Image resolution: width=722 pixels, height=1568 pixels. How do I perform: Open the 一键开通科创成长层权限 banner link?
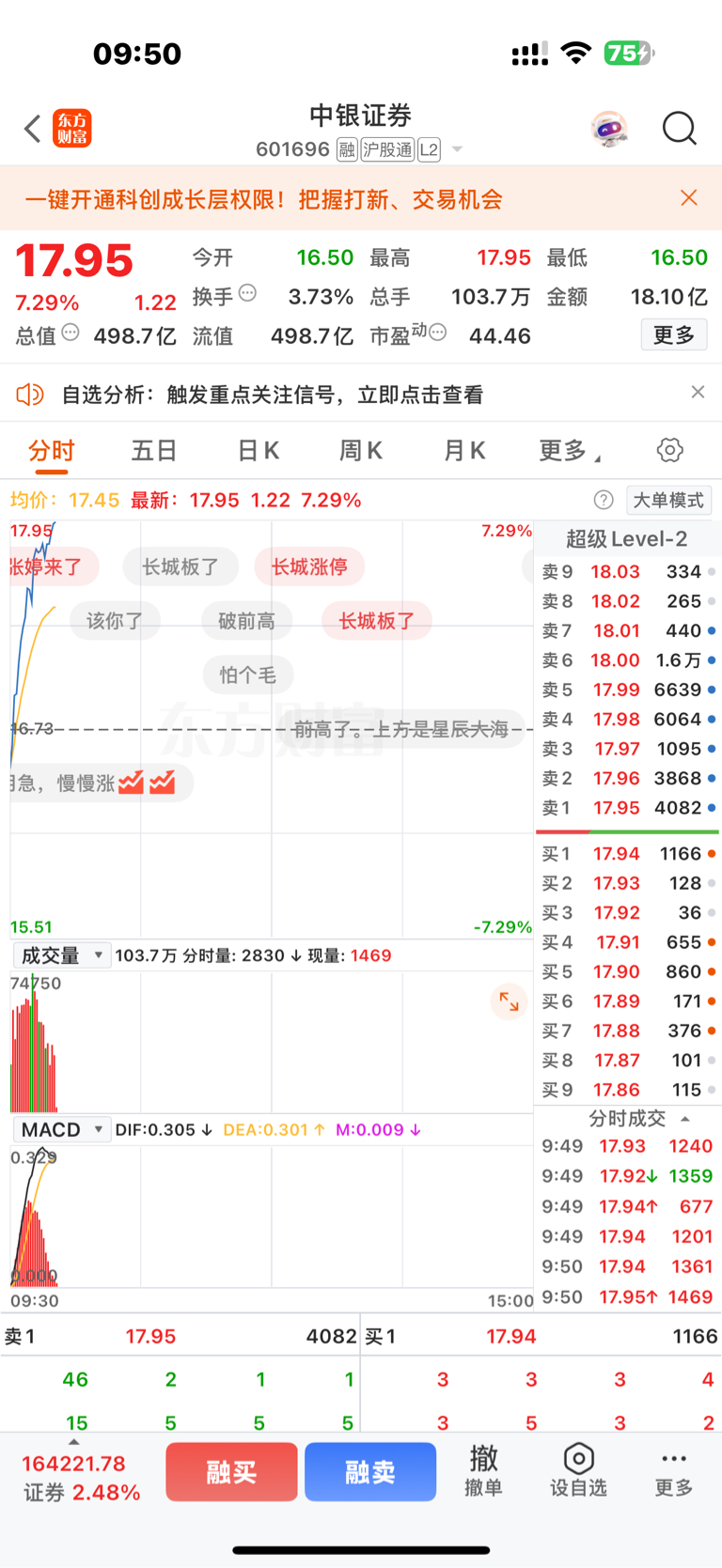pyautogui.click(x=263, y=199)
